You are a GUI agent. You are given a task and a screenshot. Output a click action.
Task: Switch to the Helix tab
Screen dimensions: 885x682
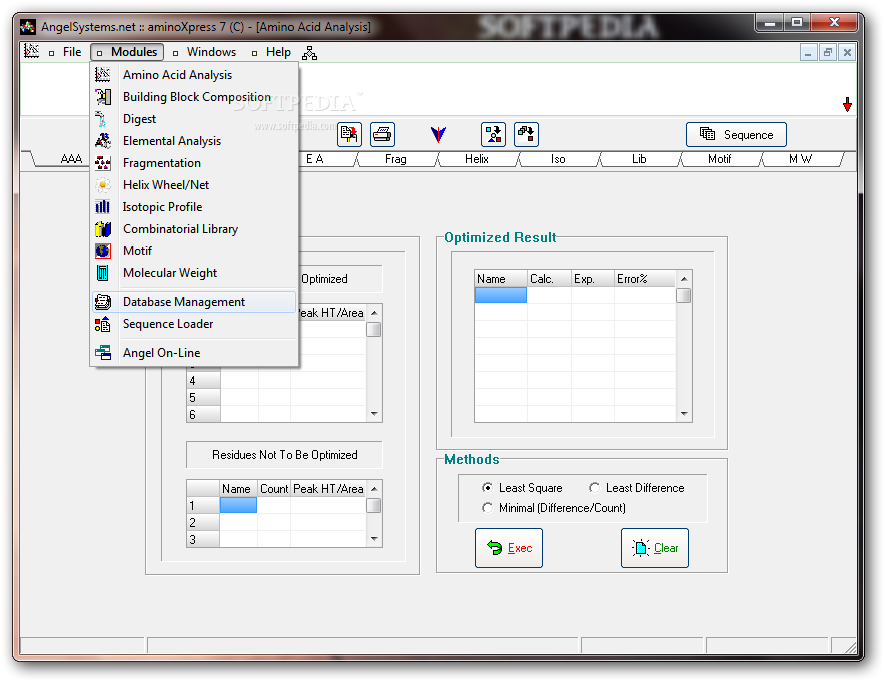click(x=477, y=159)
